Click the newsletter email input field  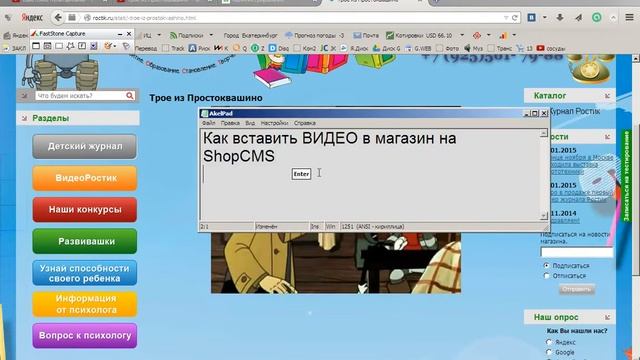577,252
